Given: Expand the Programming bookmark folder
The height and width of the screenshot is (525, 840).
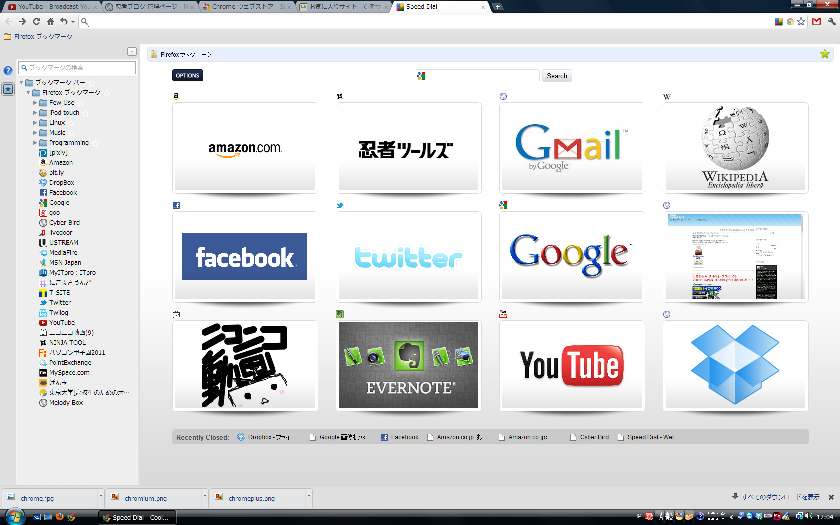Looking at the screenshot, I should click(35, 142).
